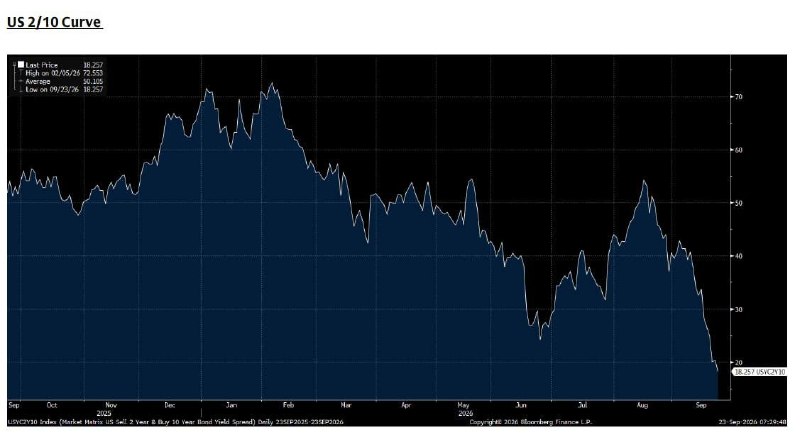This screenshot has width=800, height=437.
Task: Click the Dec month label on axis
Action: pos(170,405)
